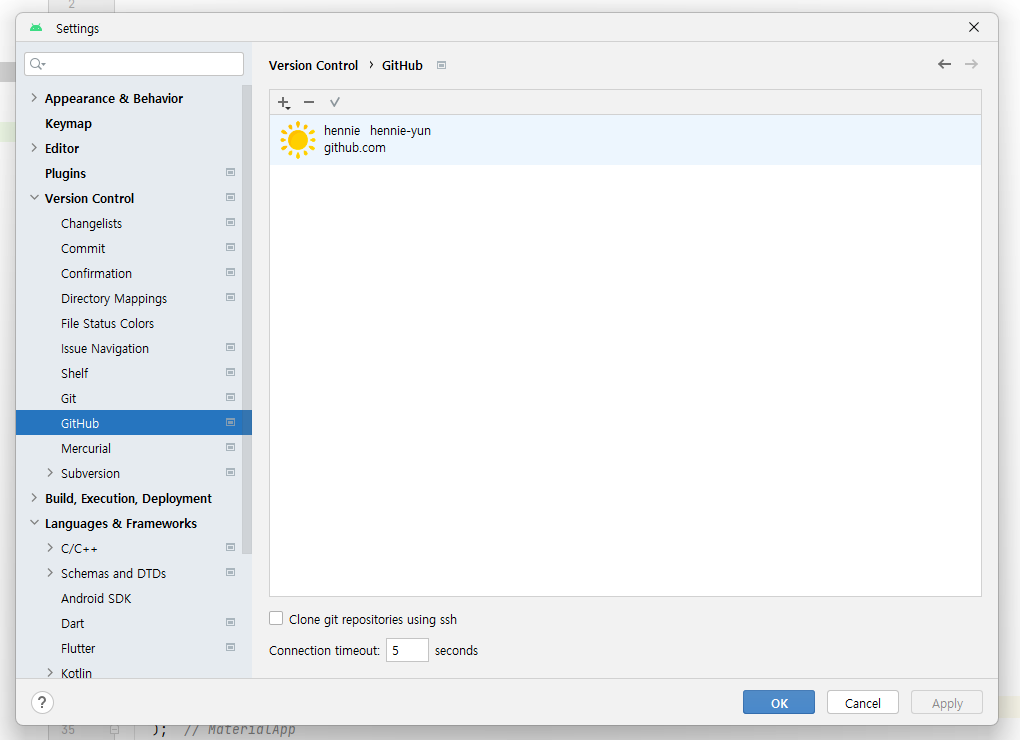Image resolution: width=1020 pixels, height=740 pixels.
Task: Expand the Kotlin node
Action: click(50, 673)
